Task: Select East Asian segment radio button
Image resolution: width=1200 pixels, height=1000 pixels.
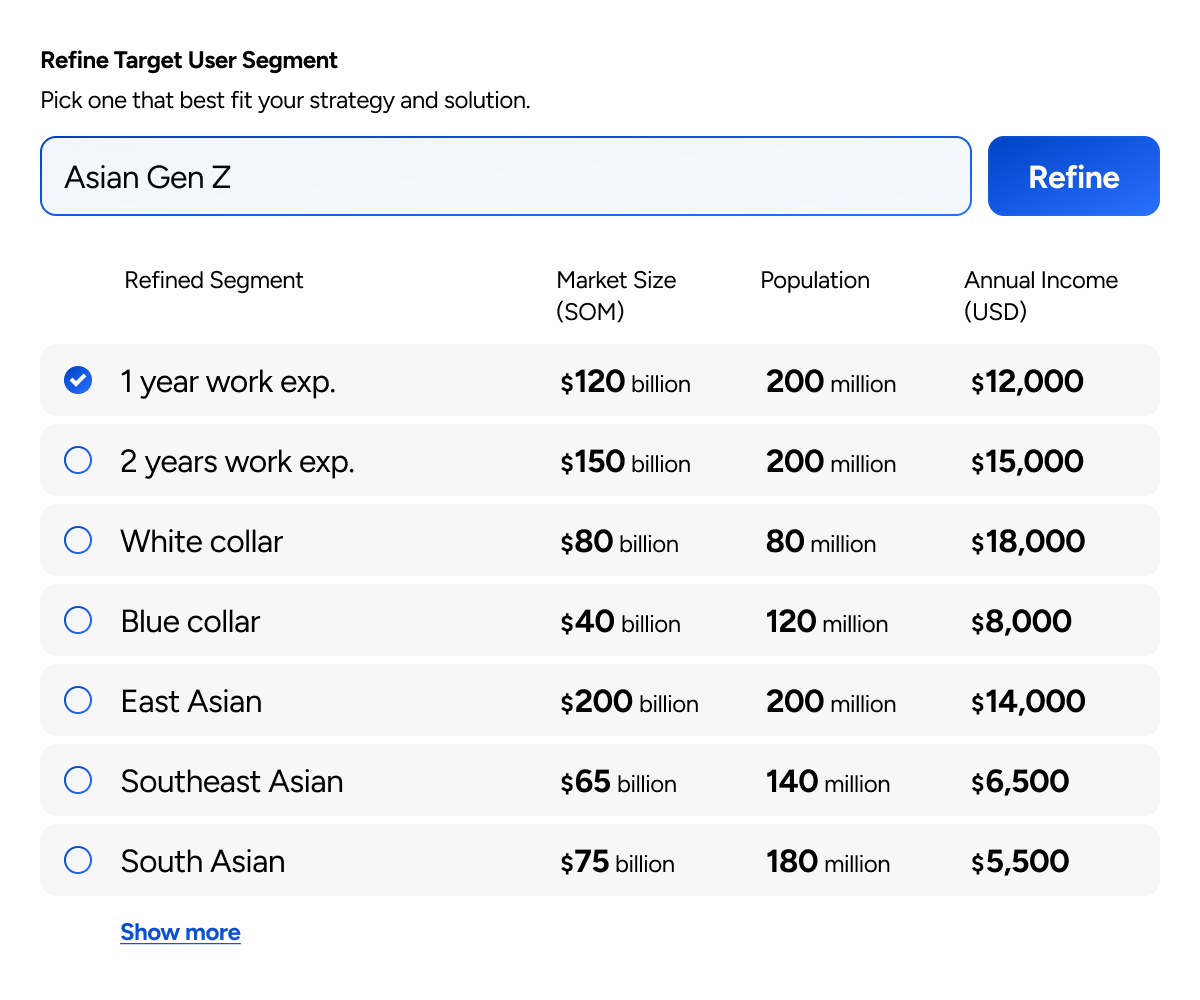Action: click(x=78, y=701)
